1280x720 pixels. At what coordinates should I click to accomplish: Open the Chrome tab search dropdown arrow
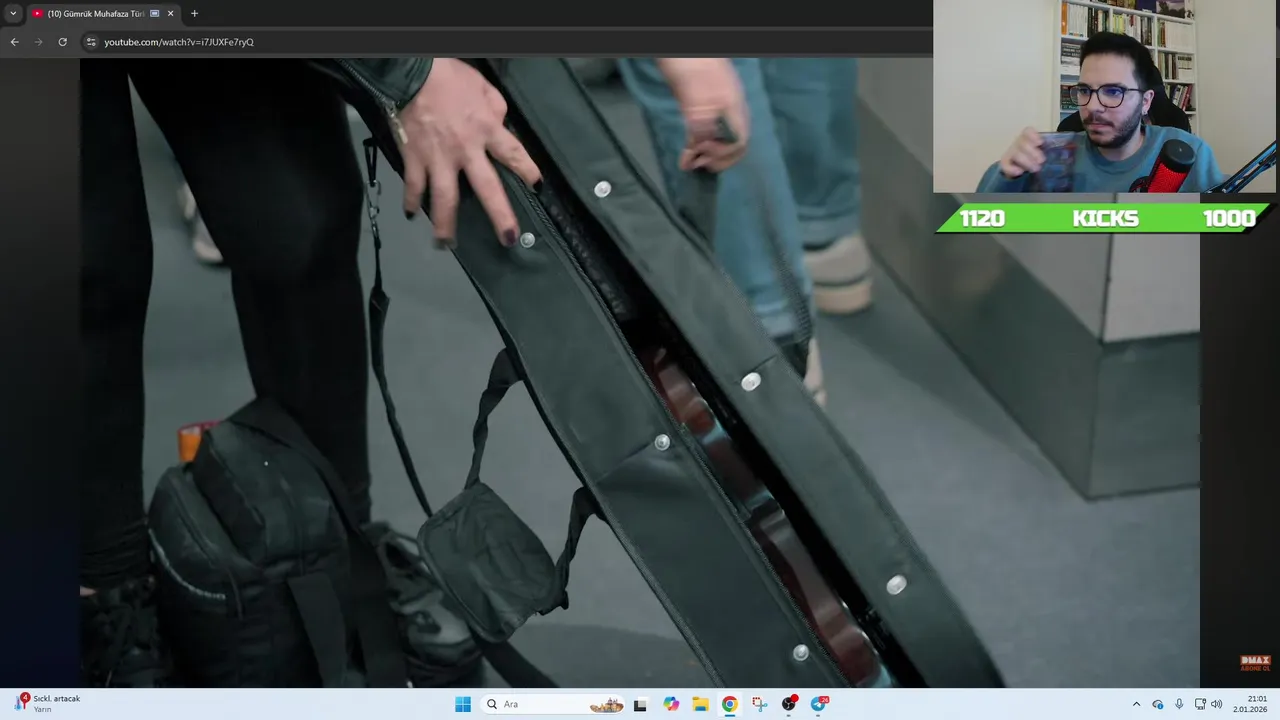pos(13,13)
